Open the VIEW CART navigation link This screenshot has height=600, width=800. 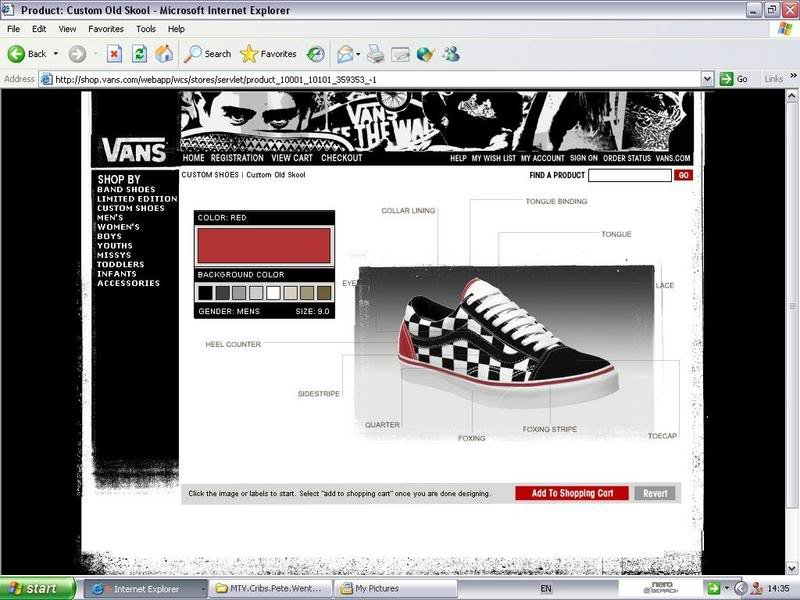click(x=292, y=158)
